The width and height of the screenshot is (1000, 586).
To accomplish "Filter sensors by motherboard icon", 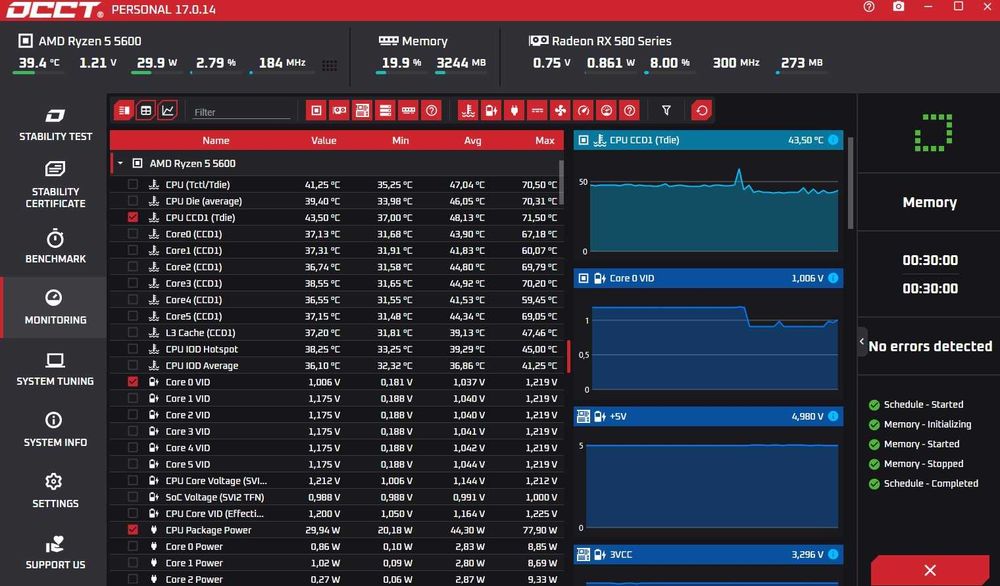I will coord(362,111).
